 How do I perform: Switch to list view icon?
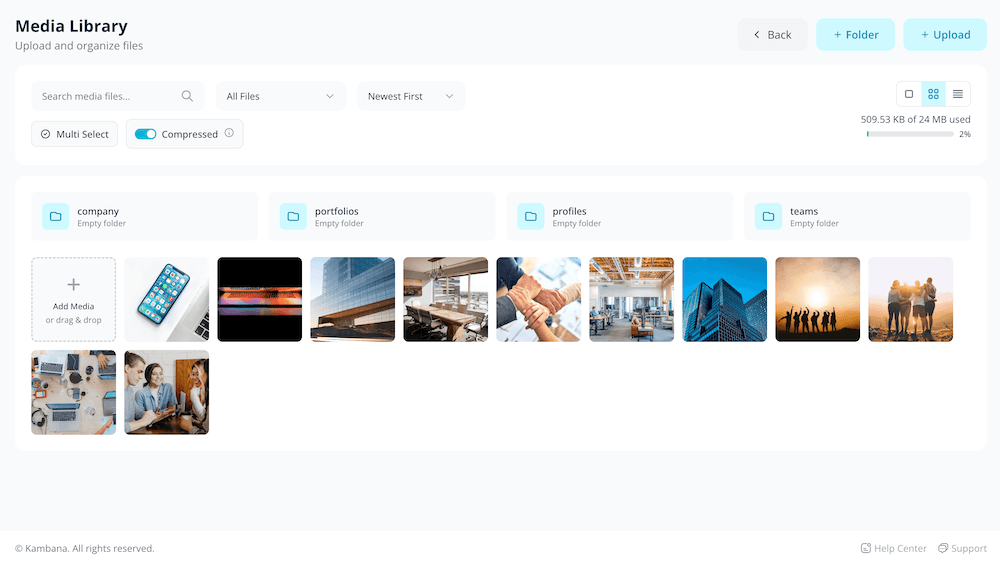click(958, 94)
